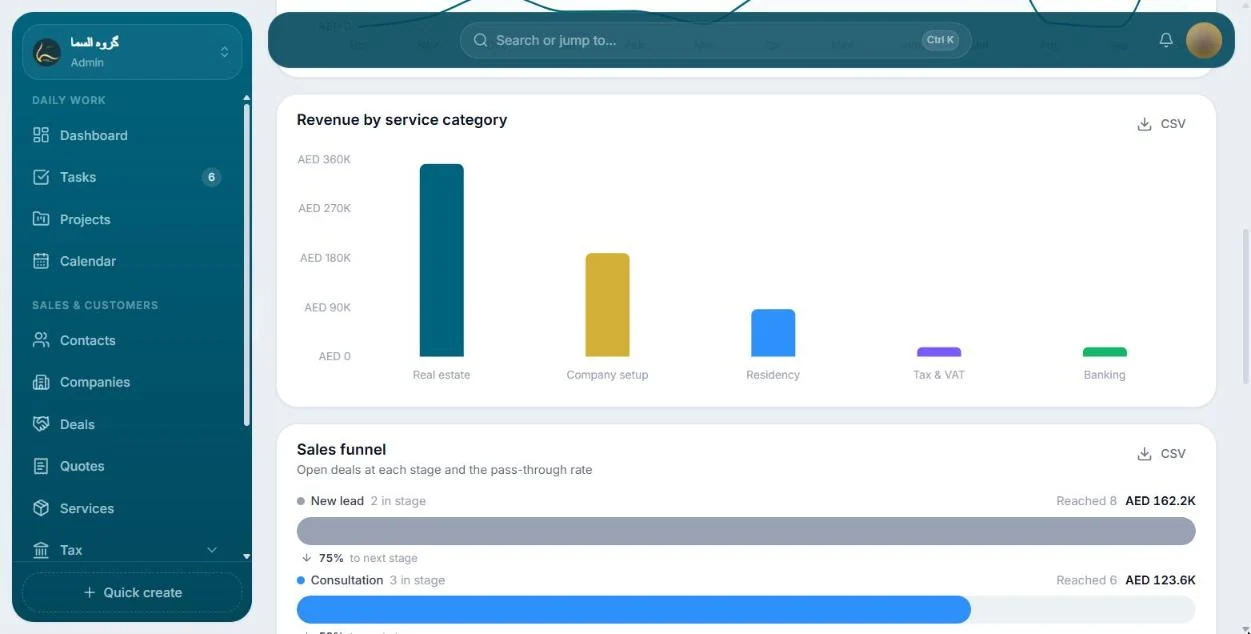Screen dimensions: 1251x634
Task: Click the Deals handshake icon
Action: point(41,424)
